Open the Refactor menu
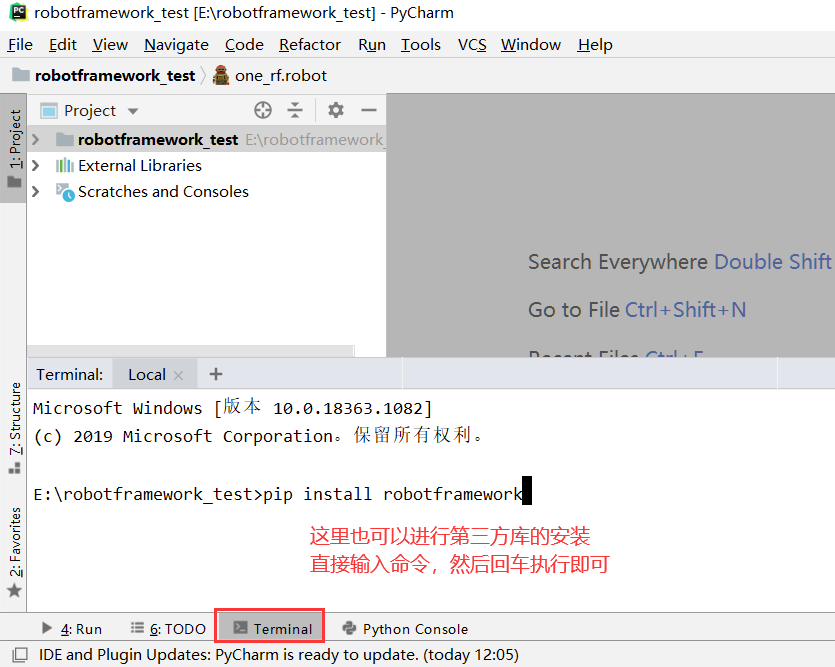This screenshot has height=667, width=835. click(309, 44)
